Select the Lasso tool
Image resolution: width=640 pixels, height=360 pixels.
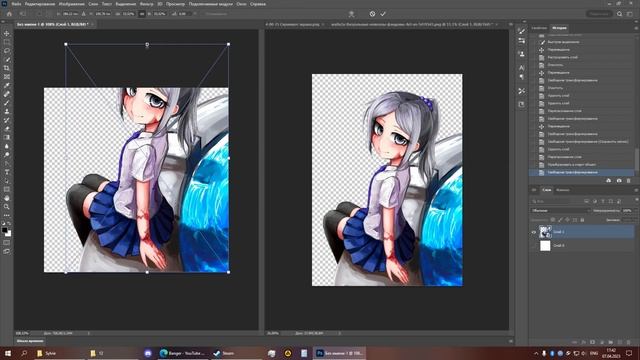[7, 51]
